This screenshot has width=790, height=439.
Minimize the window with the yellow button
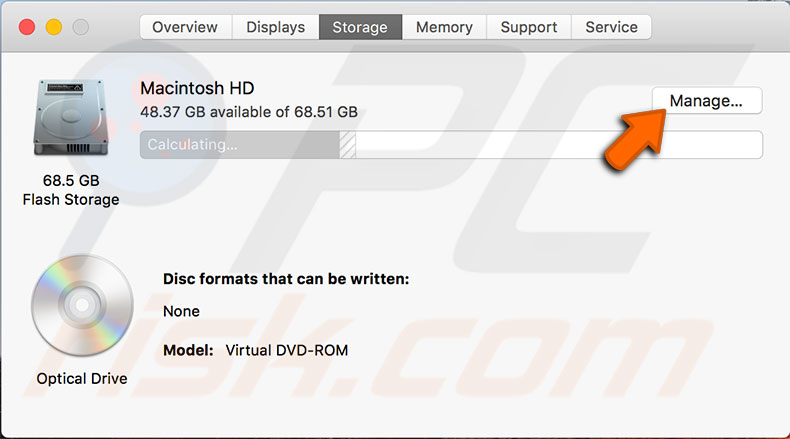(x=53, y=26)
